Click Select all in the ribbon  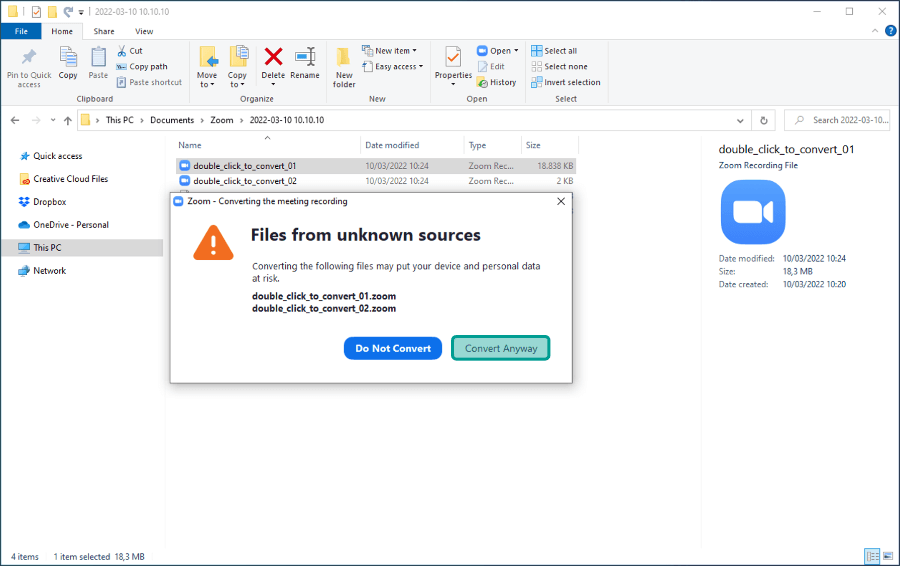[x=554, y=51]
